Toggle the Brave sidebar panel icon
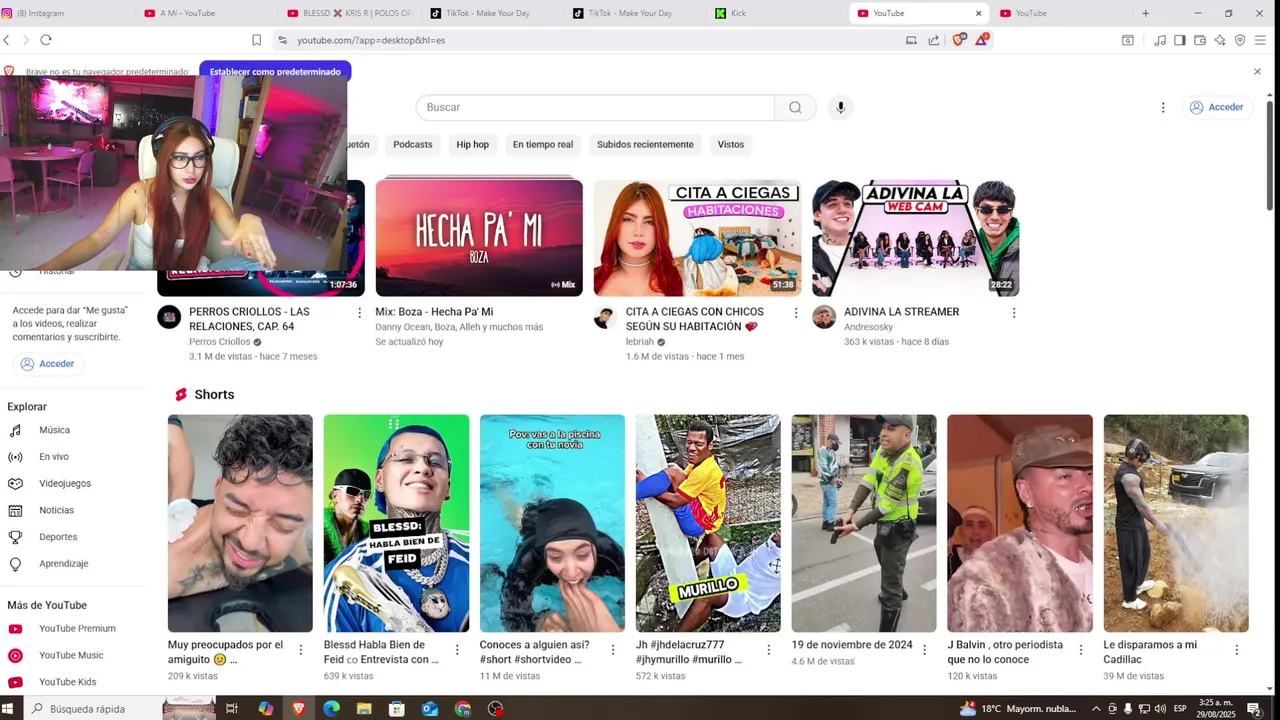1280x720 pixels. point(1180,40)
